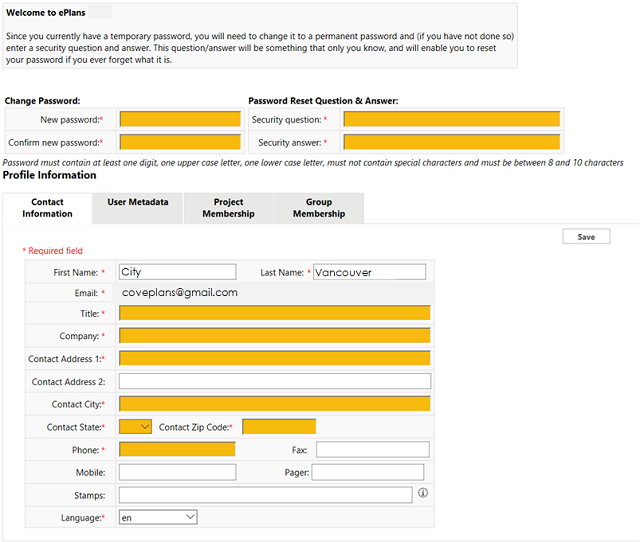Viewport: 640px width, 542px height.
Task: Focus the Confirm new password field
Action: tap(180, 142)
